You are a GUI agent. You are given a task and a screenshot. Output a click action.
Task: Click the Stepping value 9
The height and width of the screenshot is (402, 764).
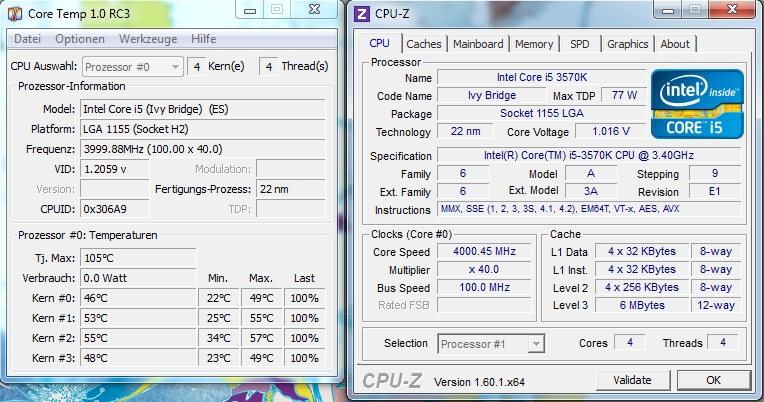click(x=715, y=173)
